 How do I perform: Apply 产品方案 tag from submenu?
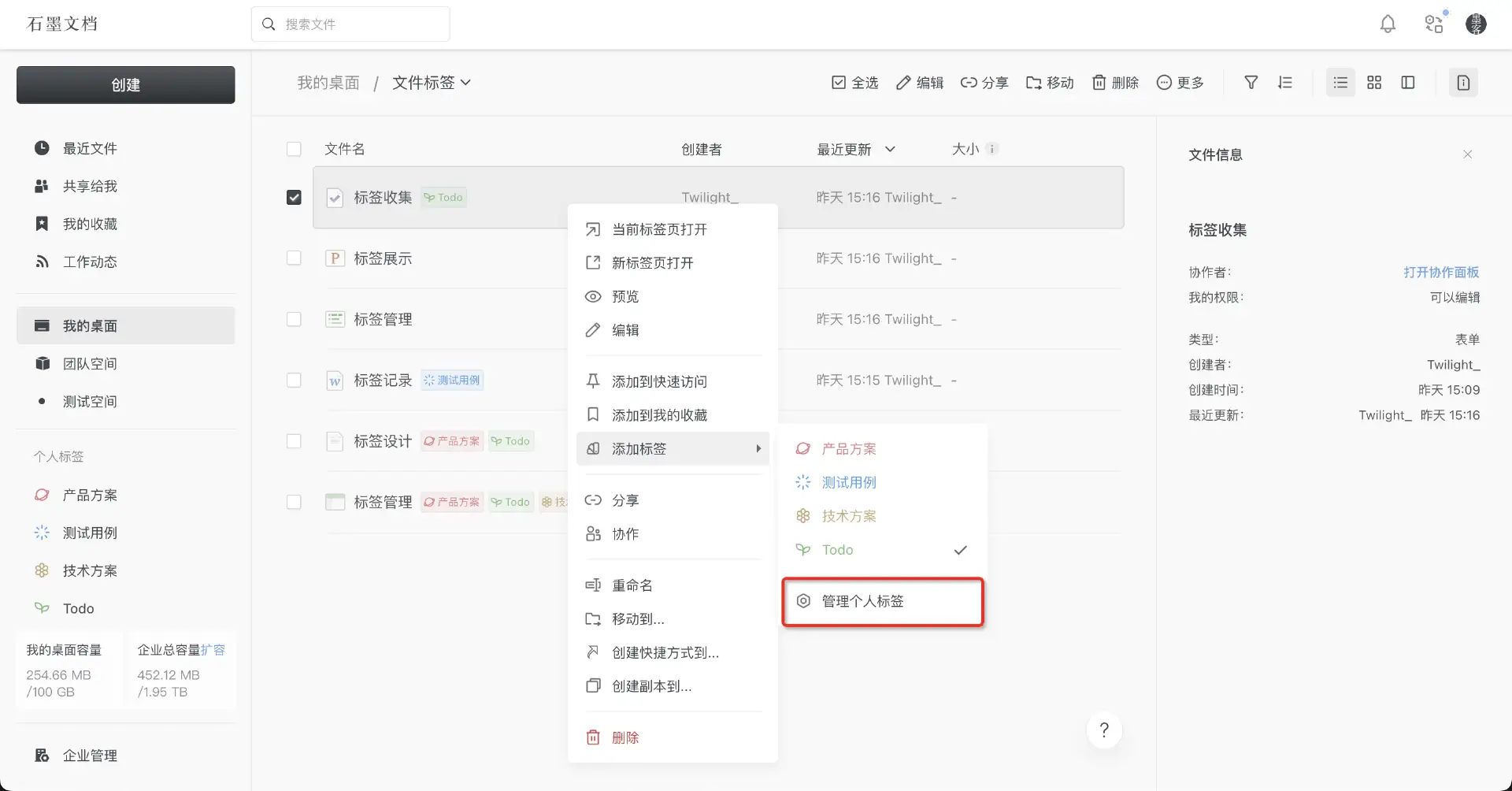coord(882,449)
